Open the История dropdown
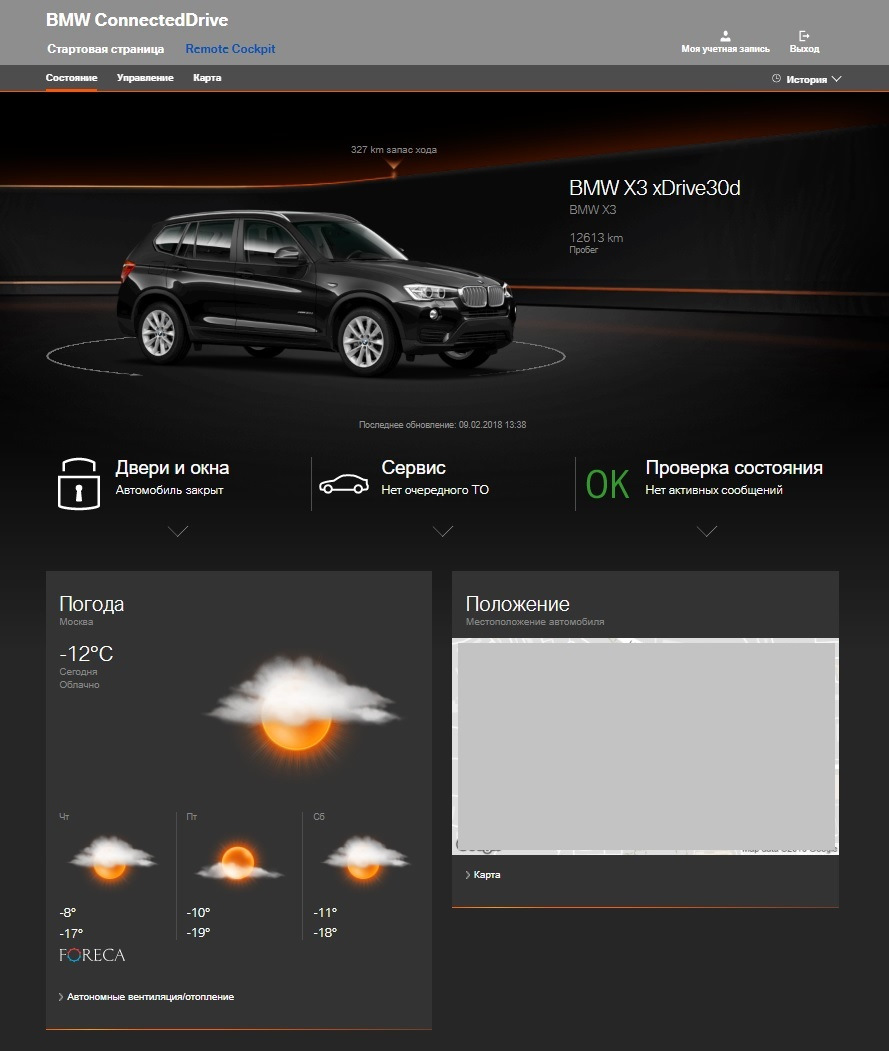889x1051 pixels. point(807,79)
